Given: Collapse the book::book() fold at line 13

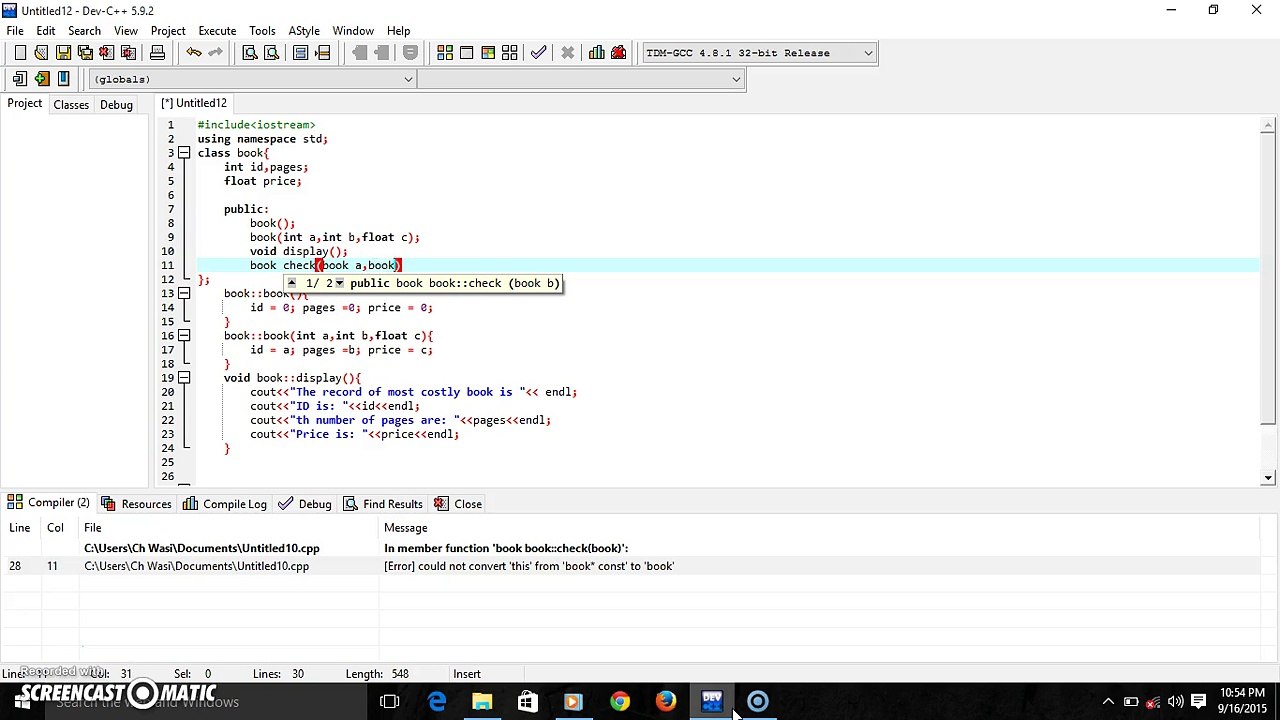Looking at the screenshot, I should coord(184,293).
